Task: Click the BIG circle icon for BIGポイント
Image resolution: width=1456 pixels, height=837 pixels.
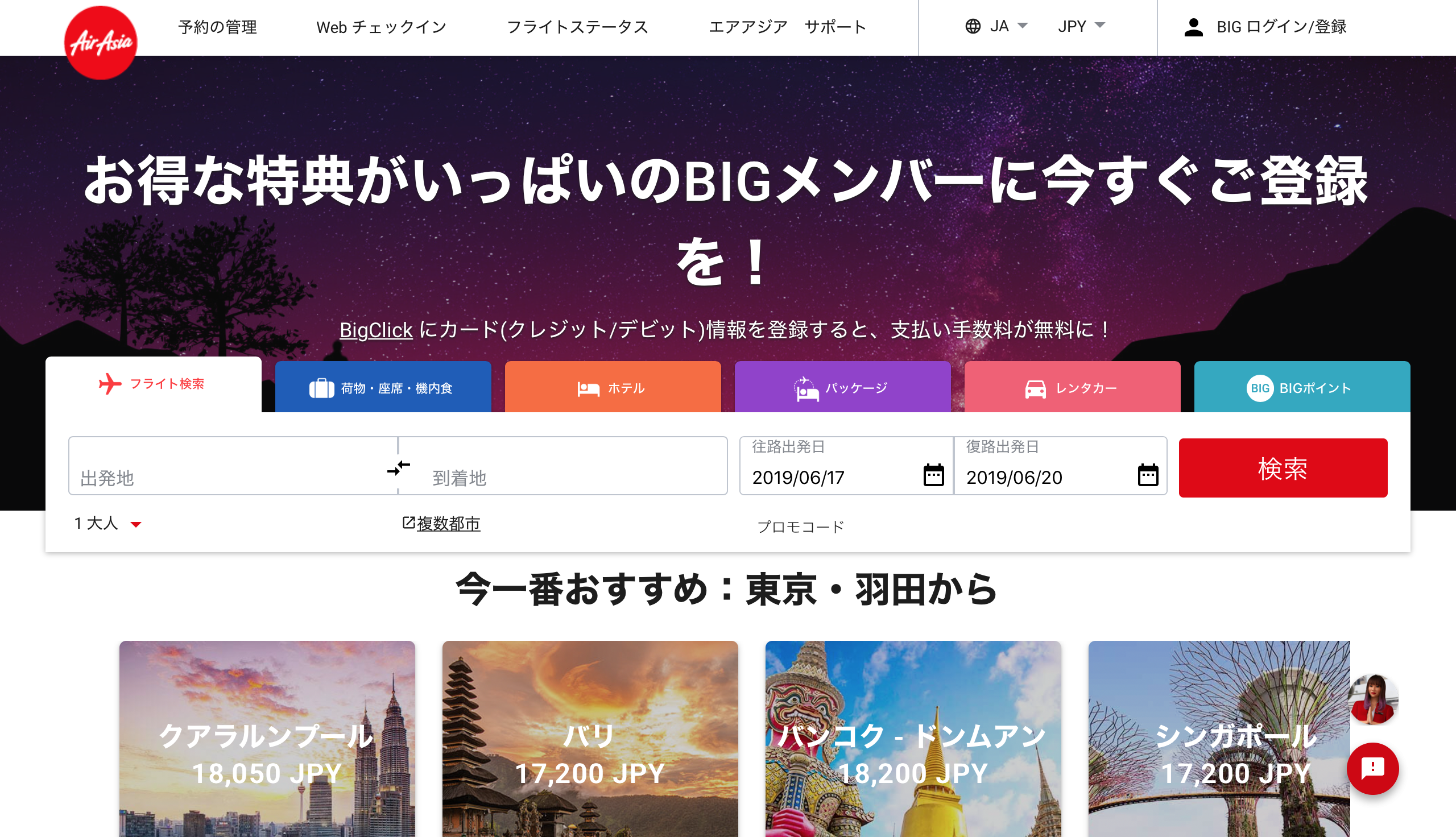Action: (x=1259, y=387)
